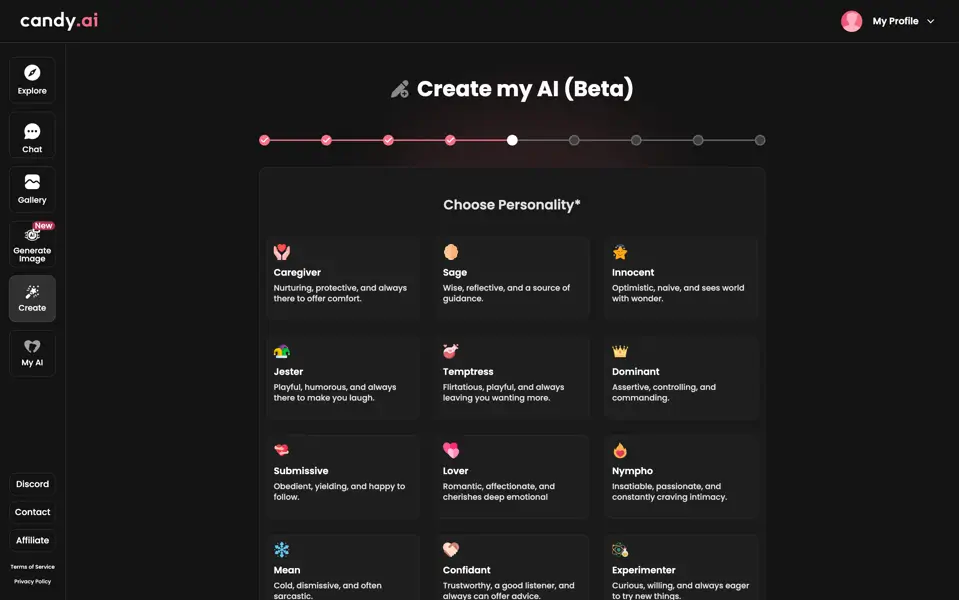This screenshot has width=960, height=600.
Task: Click the candy.ai logo
Action: click(x=57, y=20)
